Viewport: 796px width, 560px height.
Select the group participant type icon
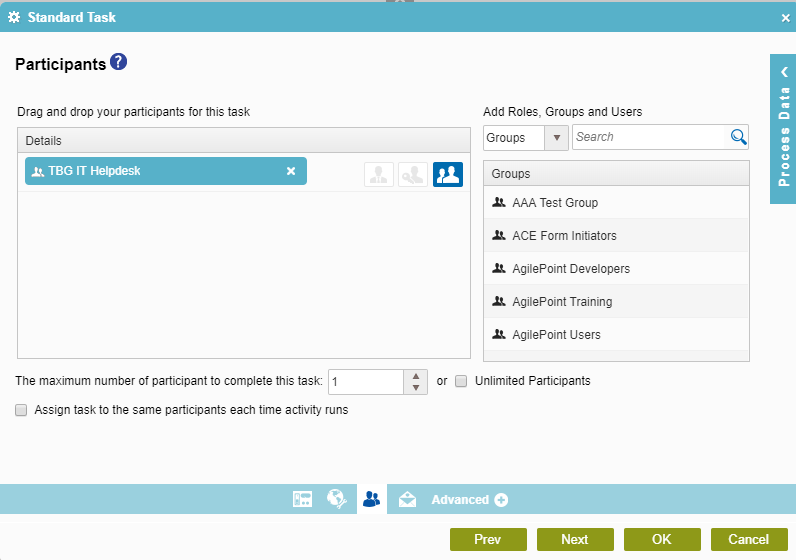(447, 175)
